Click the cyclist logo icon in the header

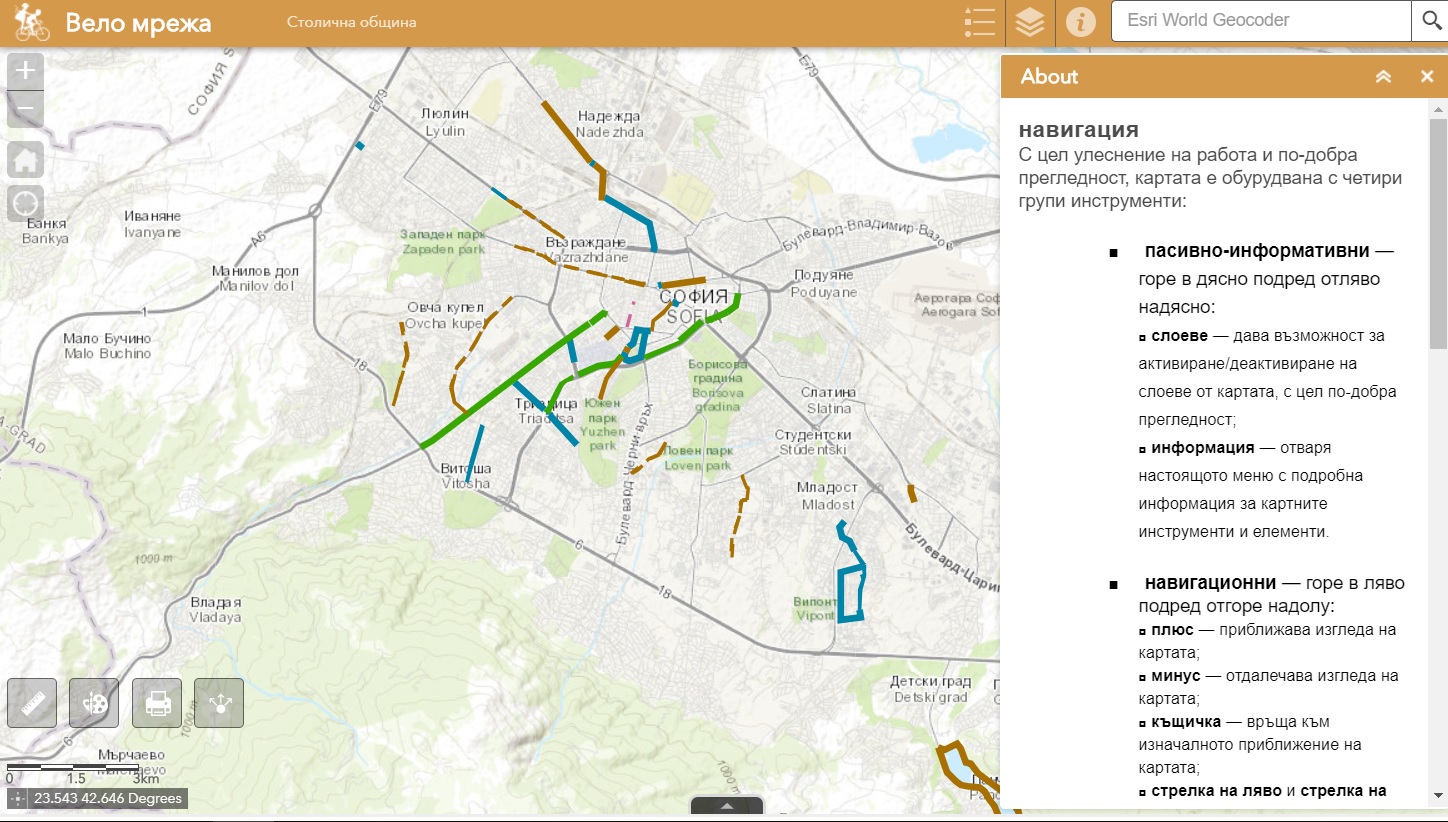[33, 22]
